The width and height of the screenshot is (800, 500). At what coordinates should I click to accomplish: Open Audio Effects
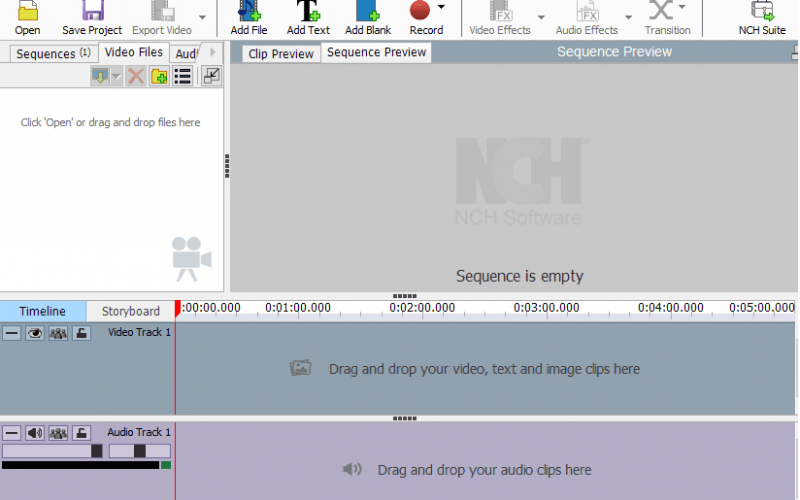587,18
